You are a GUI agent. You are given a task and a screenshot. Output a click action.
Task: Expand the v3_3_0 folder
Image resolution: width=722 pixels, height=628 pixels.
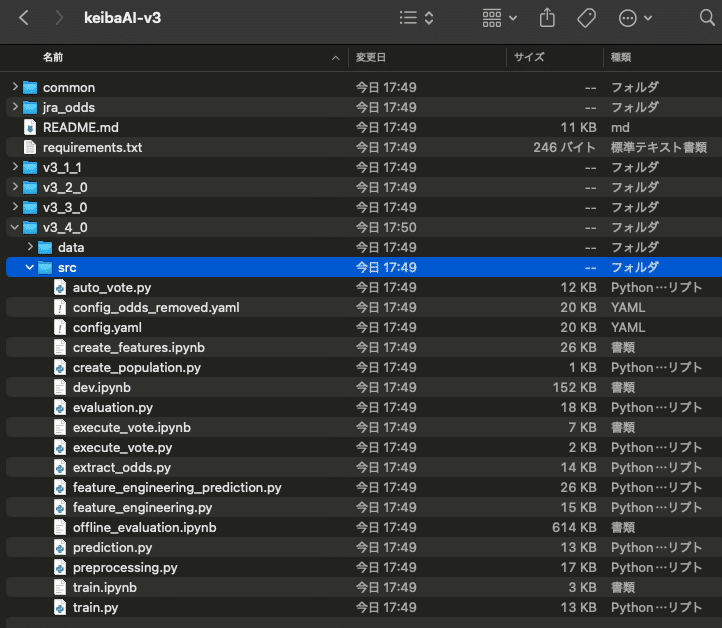15,207
